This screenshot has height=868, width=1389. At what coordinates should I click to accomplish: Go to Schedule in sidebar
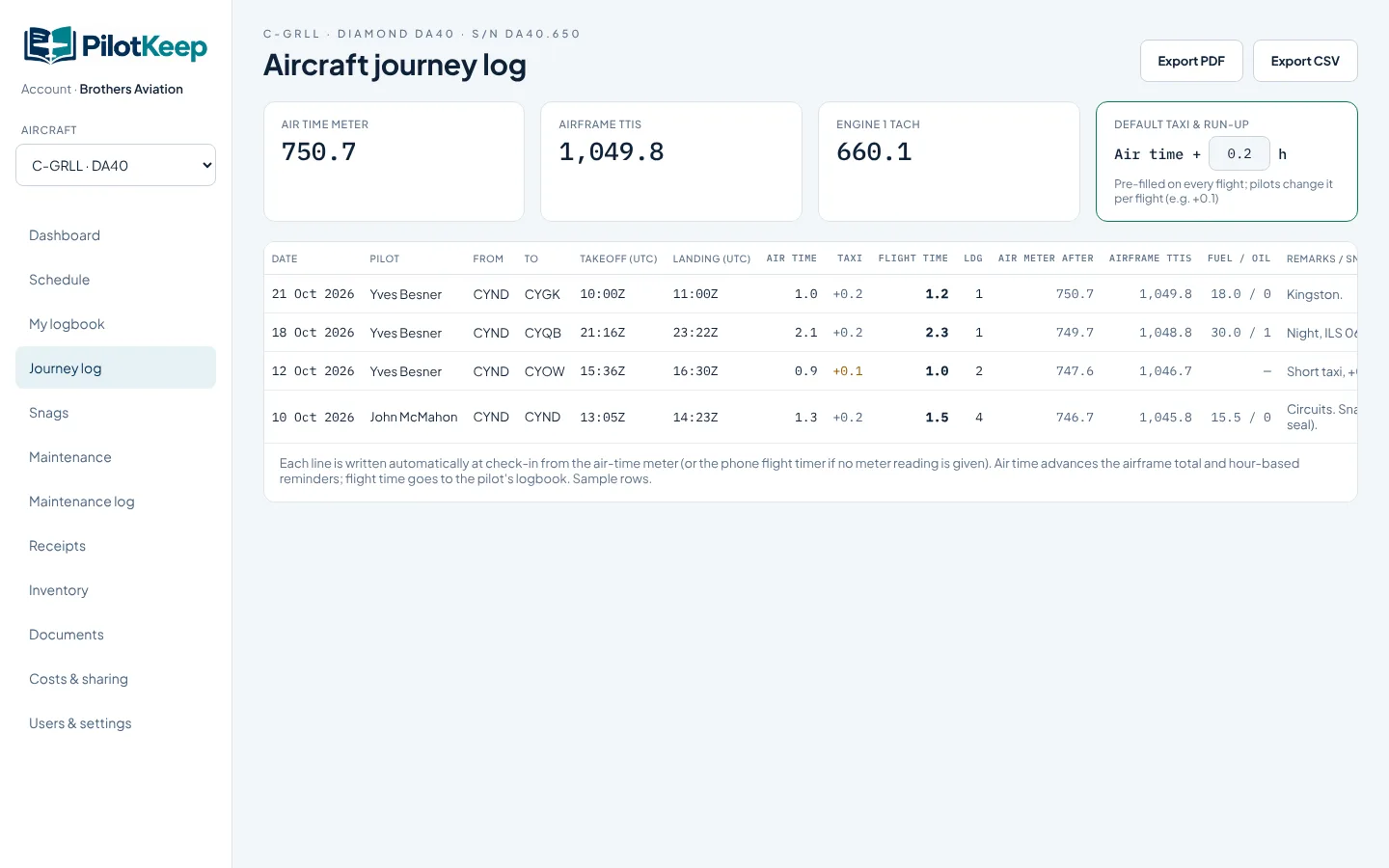pos(116,280)
